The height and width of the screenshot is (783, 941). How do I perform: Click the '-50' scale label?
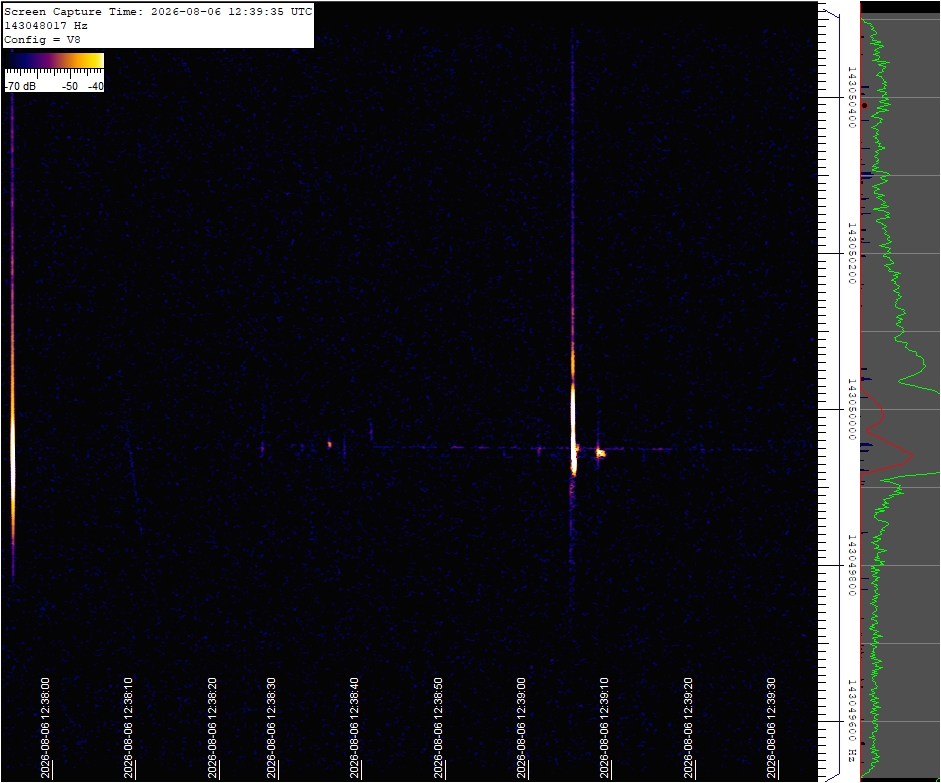coord(70,86)
